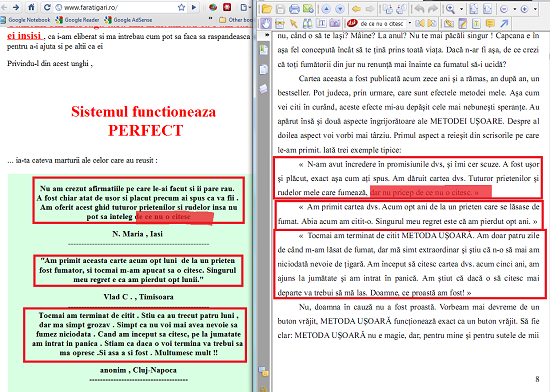550x392 pixels.
Task: Open the Google AdSense bookmark
Action: [x=128, y=20]
